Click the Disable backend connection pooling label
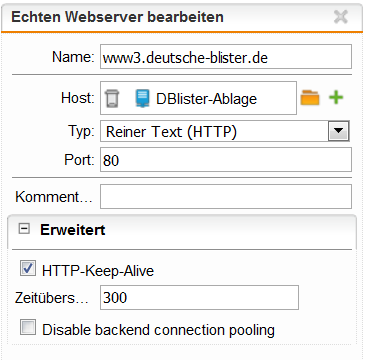 [159, 330]
